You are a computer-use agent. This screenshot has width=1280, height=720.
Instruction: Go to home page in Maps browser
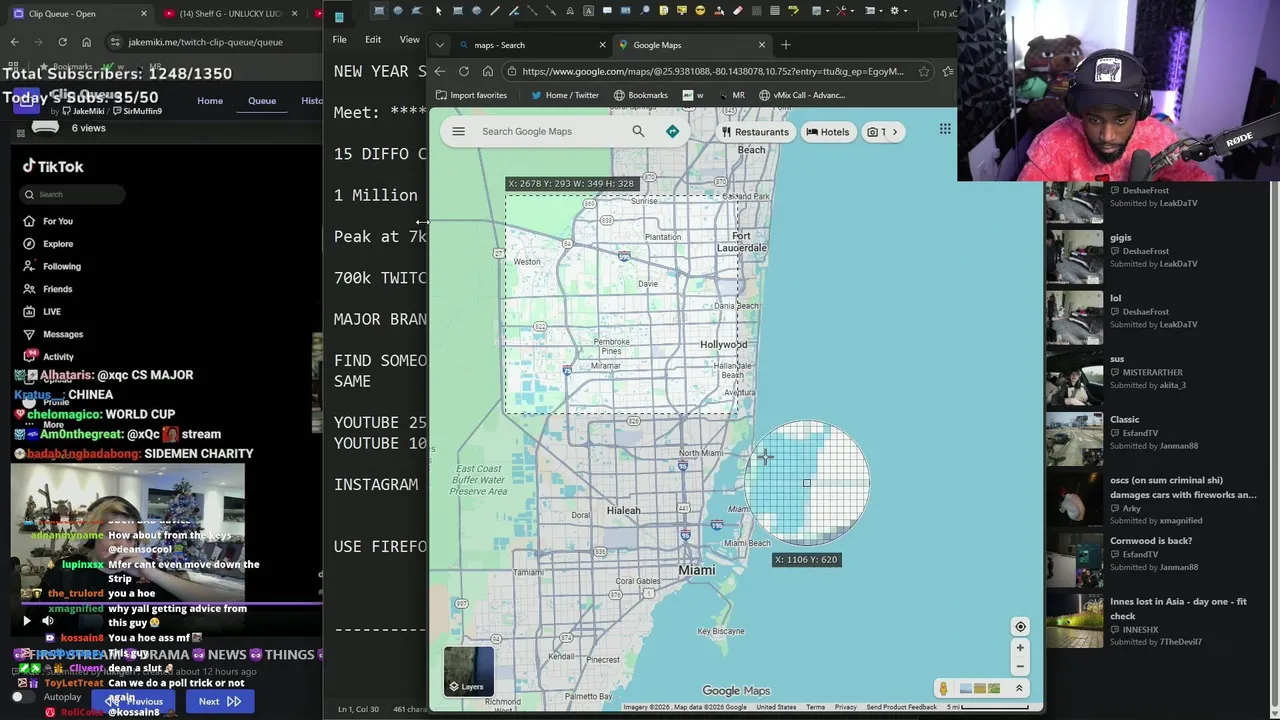click(488, 71)
